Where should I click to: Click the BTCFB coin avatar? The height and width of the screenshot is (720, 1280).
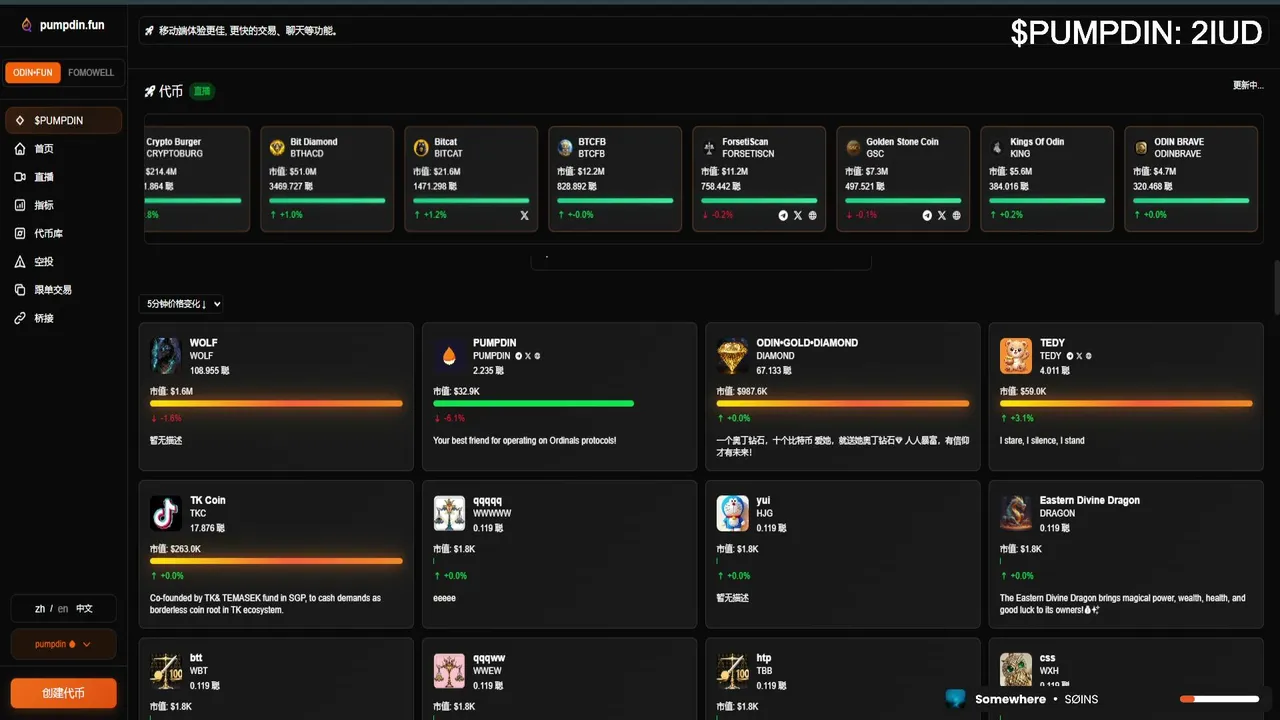[565, 148]
